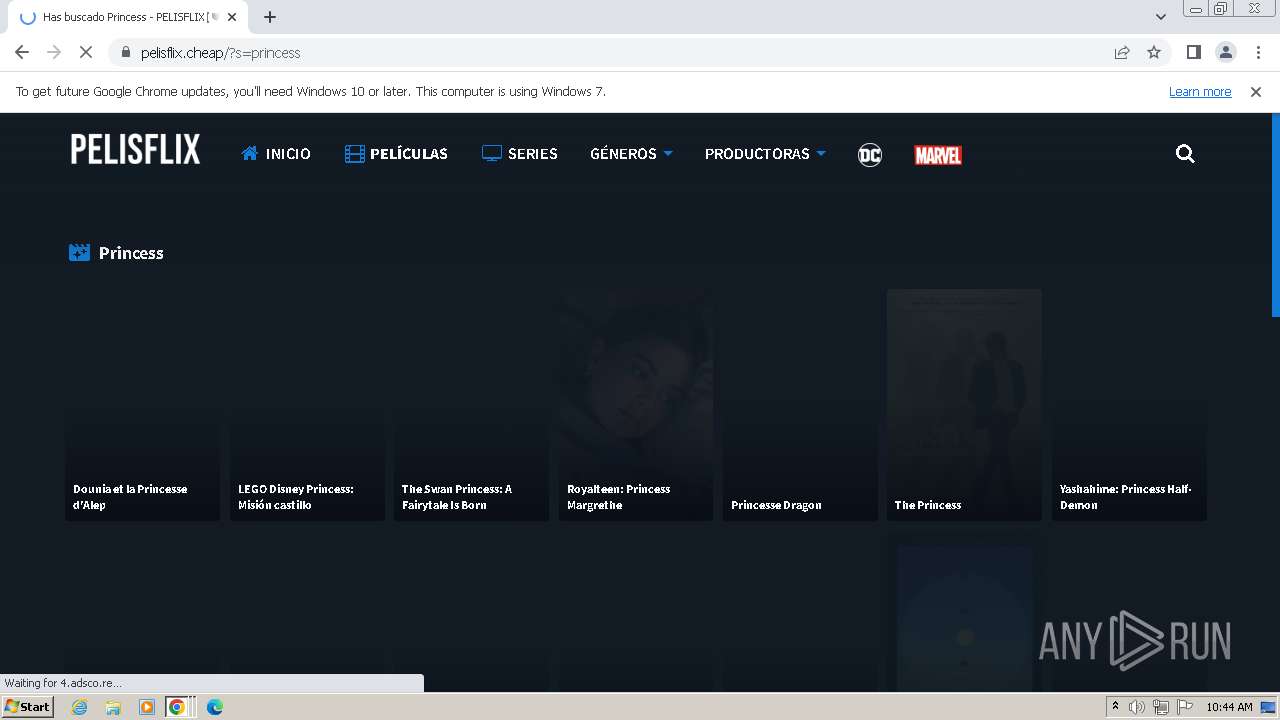
Task: Open the MARVEL logo icon
Action: point(938,155)
